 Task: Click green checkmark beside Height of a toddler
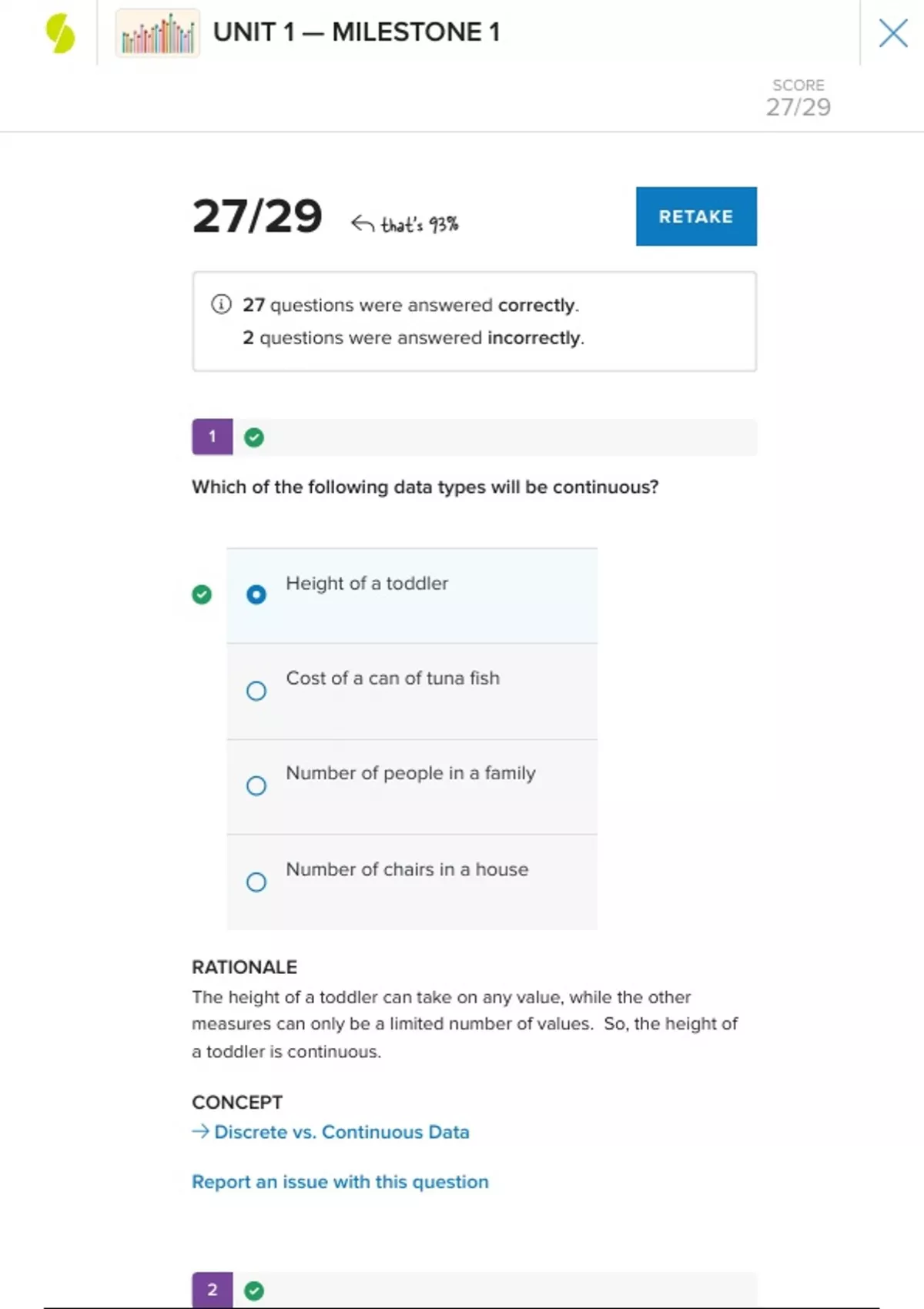click(202, 594)
